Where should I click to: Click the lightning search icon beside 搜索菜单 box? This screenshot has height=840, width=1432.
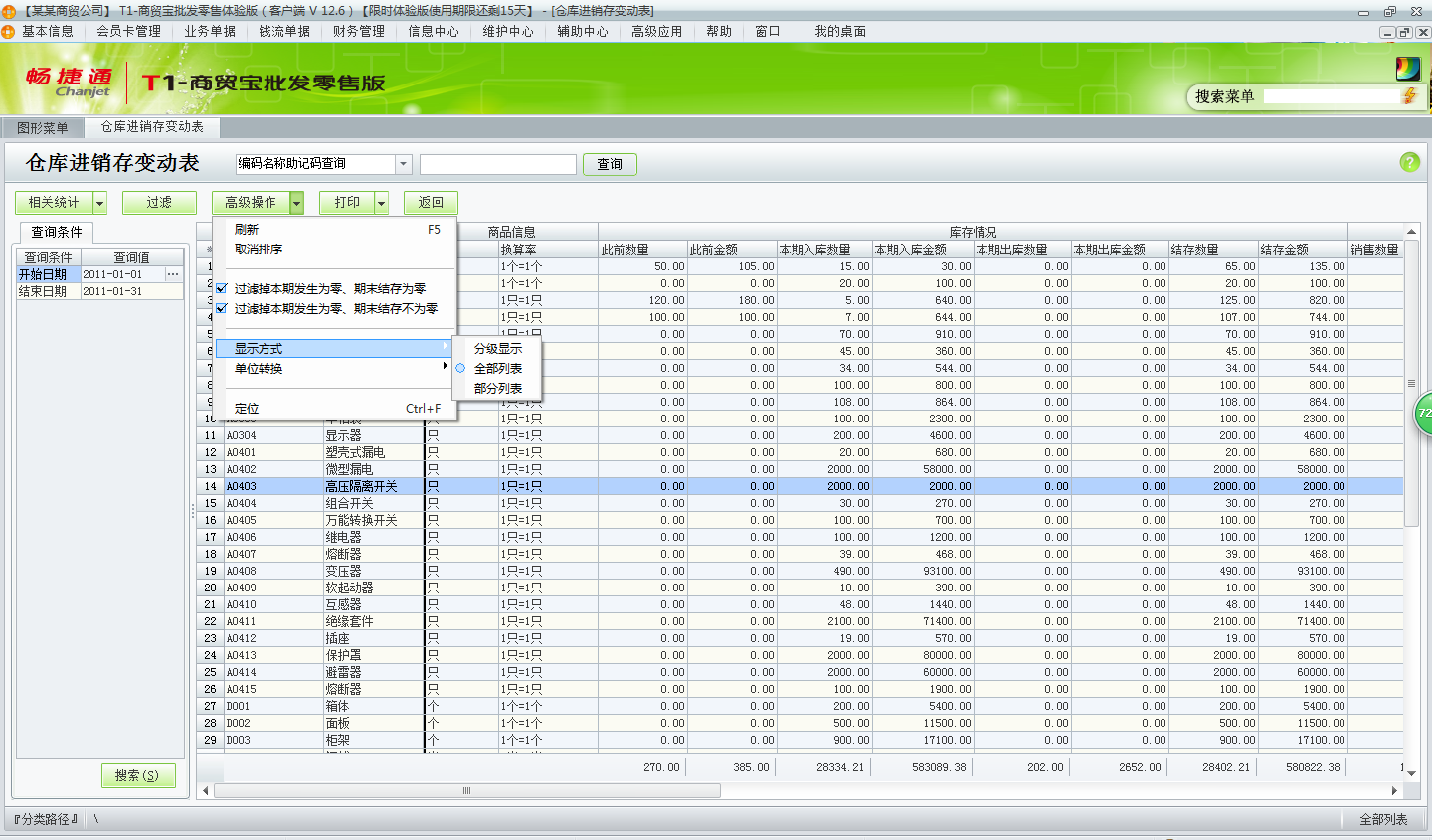click(x=1411, y=96)
